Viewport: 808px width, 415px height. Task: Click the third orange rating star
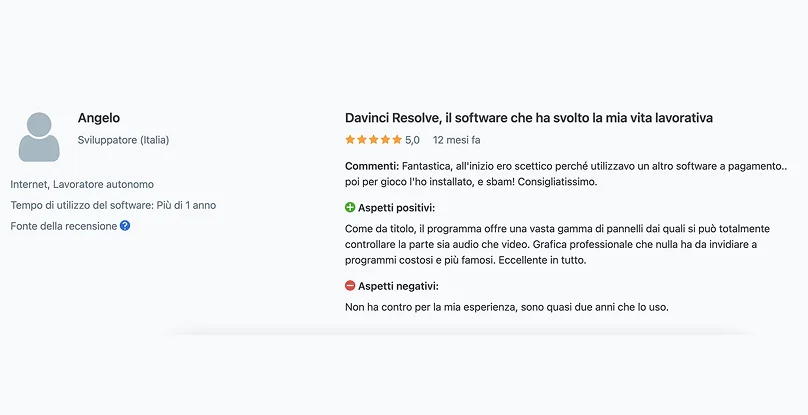point(374,140)
